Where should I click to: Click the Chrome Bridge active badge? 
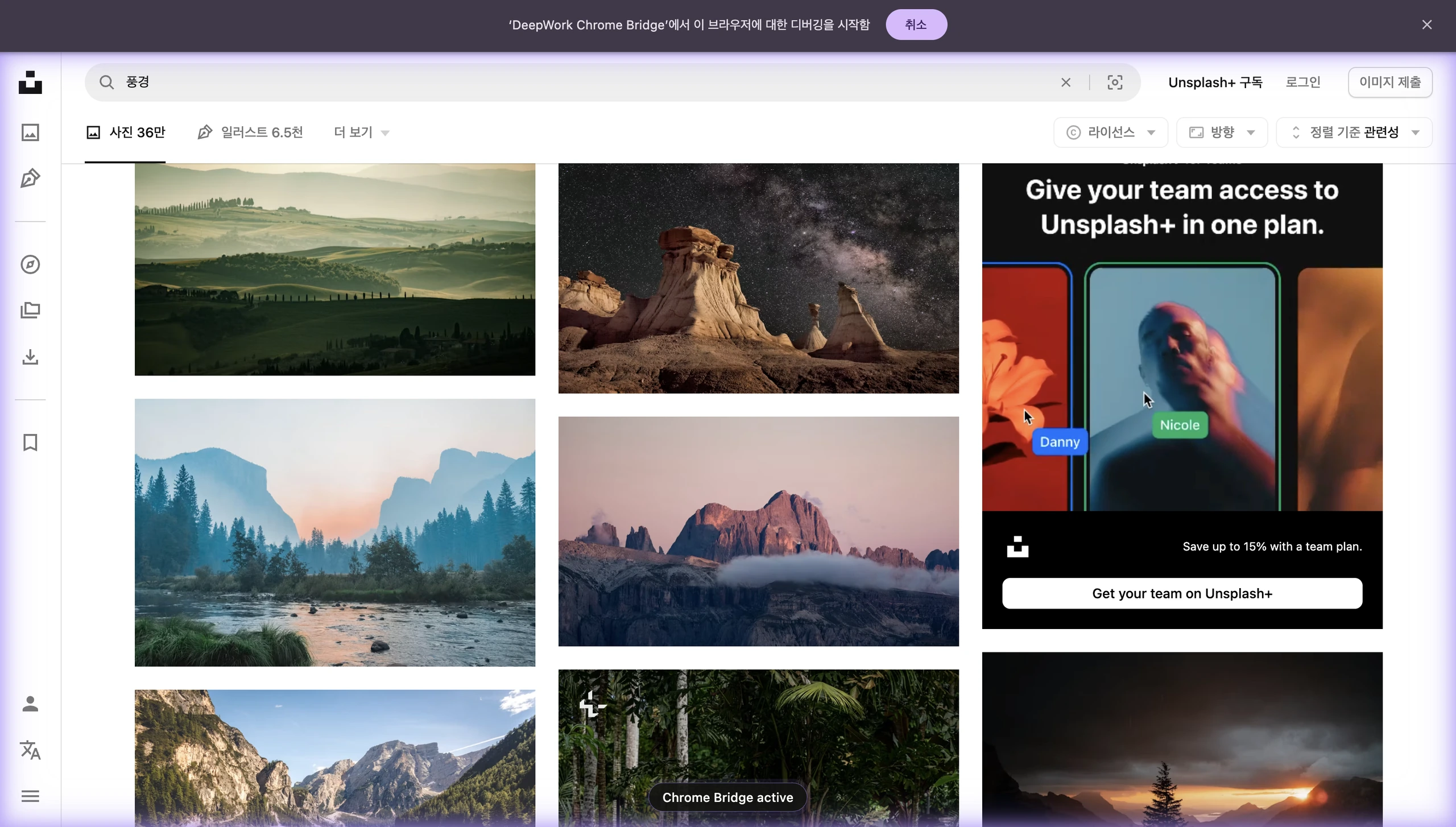(727, 797)
